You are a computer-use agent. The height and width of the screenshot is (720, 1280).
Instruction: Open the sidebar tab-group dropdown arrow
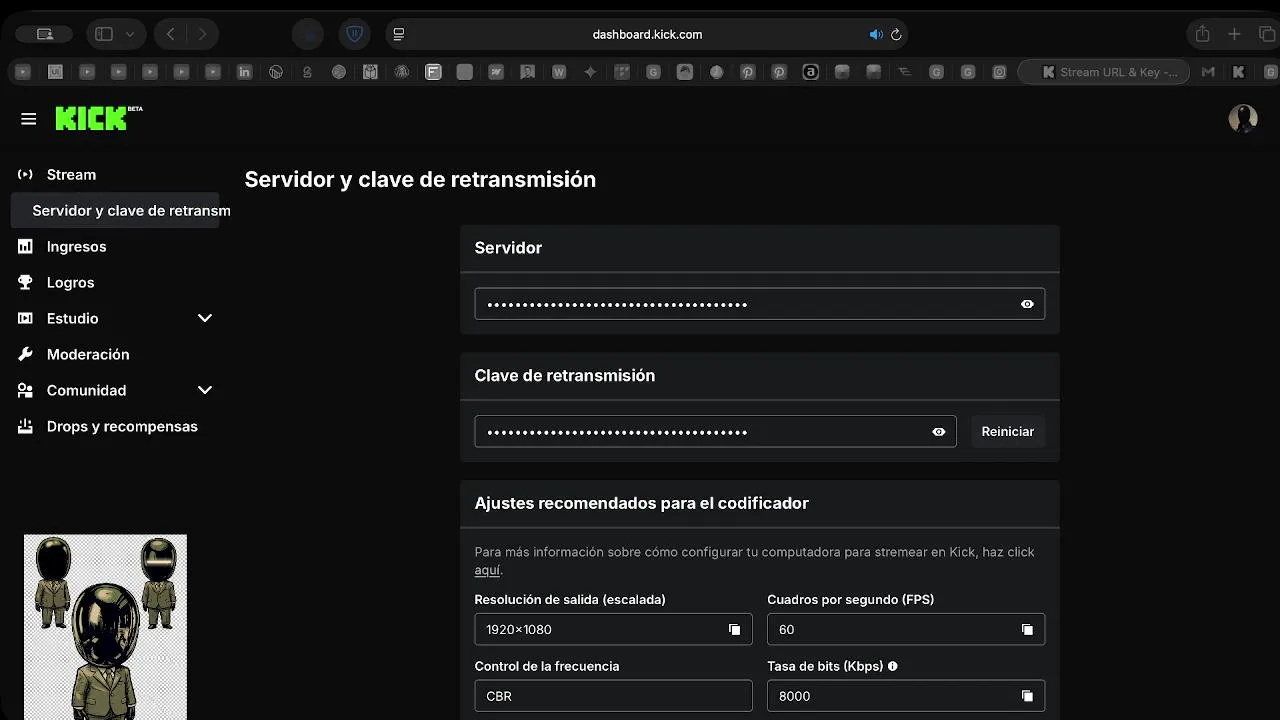(x=130, y=34)
